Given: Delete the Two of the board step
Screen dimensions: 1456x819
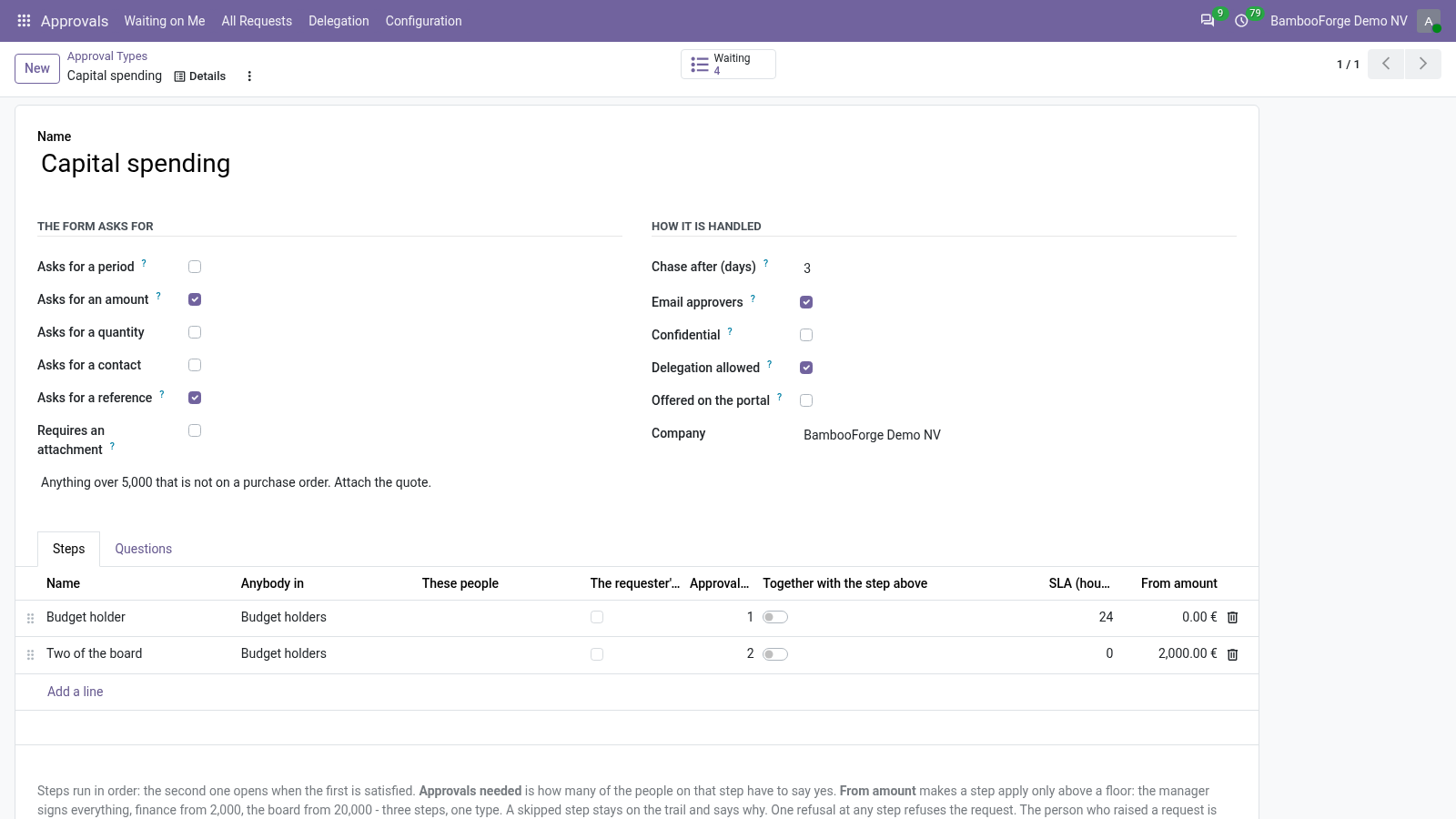Looking at the screenshot, I should 1233,654.
